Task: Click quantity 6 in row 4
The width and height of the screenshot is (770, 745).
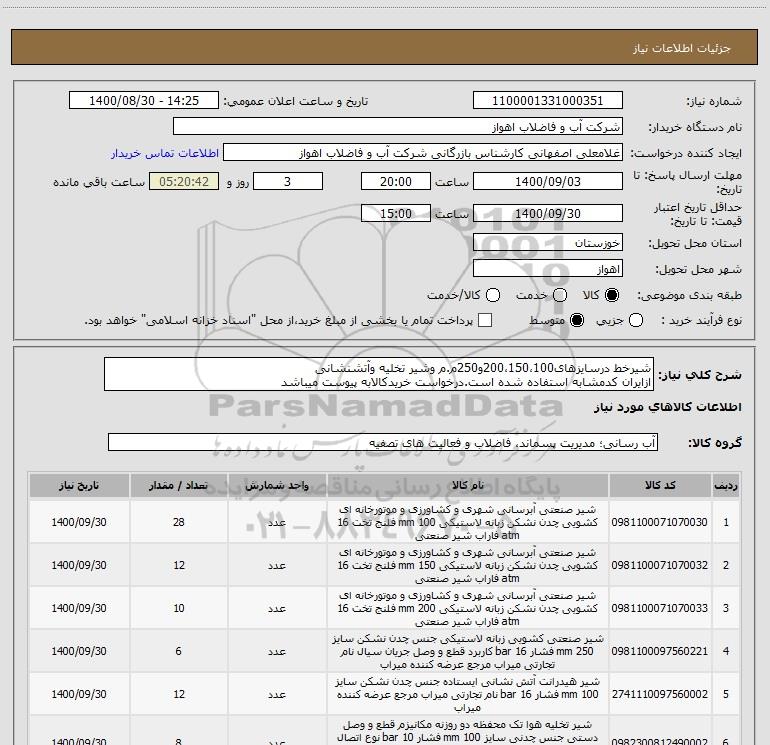Action: [x=179, y=651]
